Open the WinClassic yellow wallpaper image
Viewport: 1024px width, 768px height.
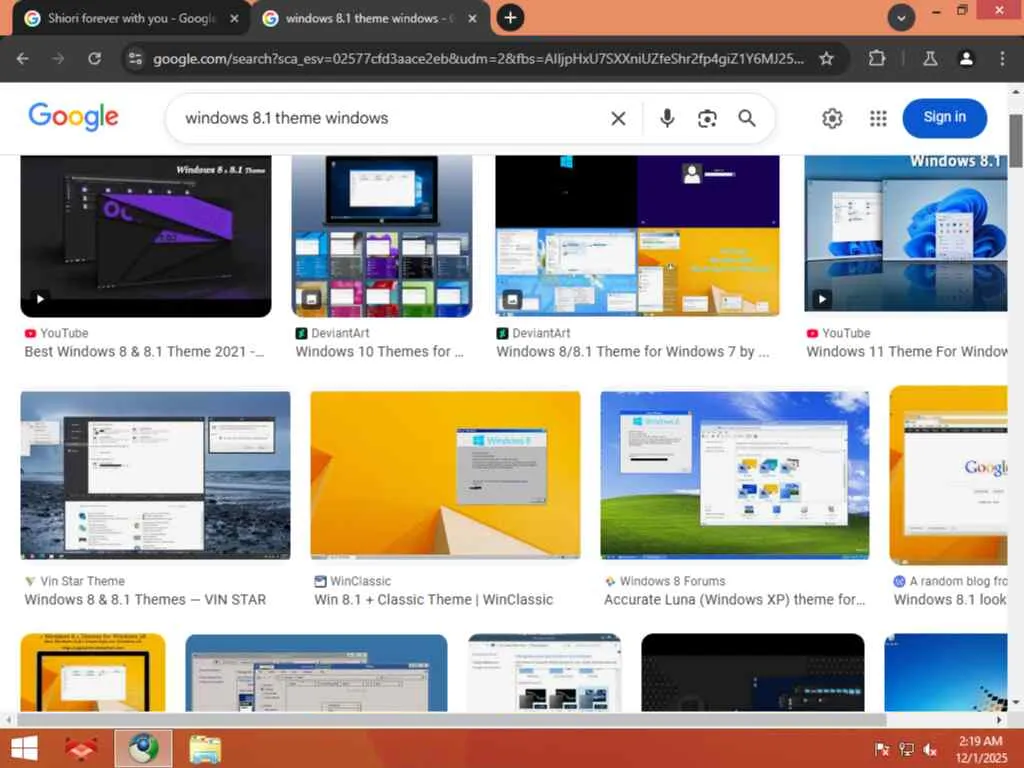click(x=445, y=475)
